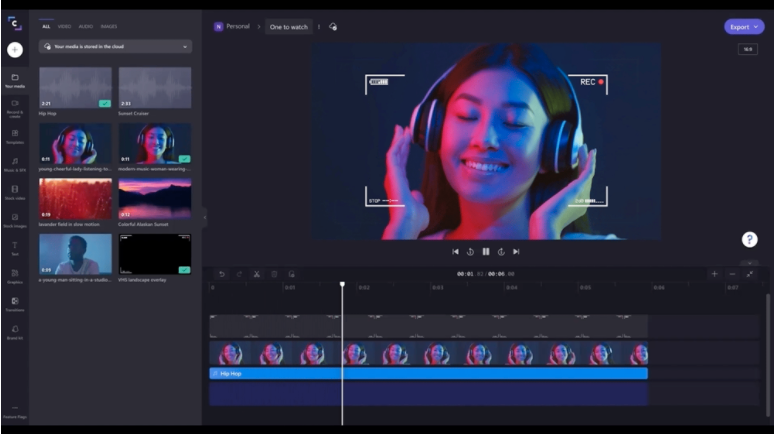This screenshot has width=774, height=434.
Task: Skip to the end of the video
Action: pos(516,252)
